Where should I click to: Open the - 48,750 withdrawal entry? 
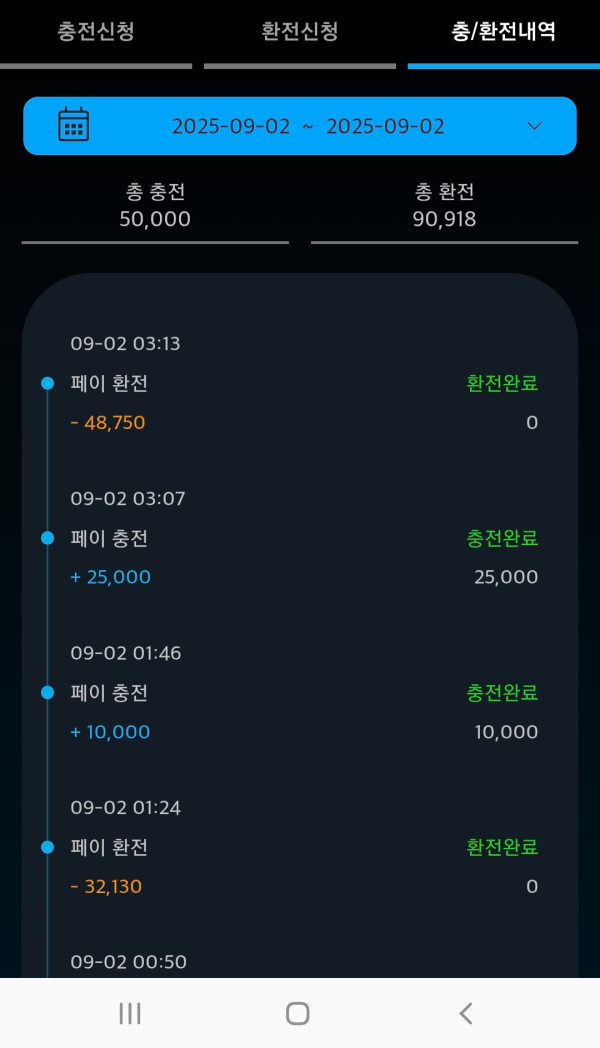click(108, 423)
